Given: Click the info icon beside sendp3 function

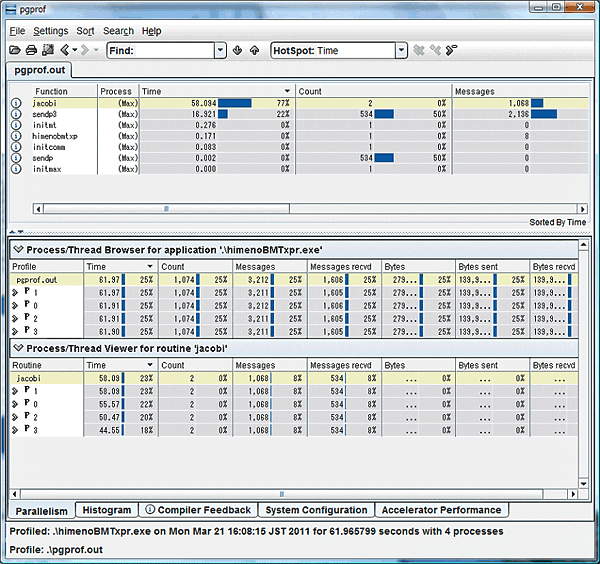Looking at the screenshot, I should (x=16, y=114).
